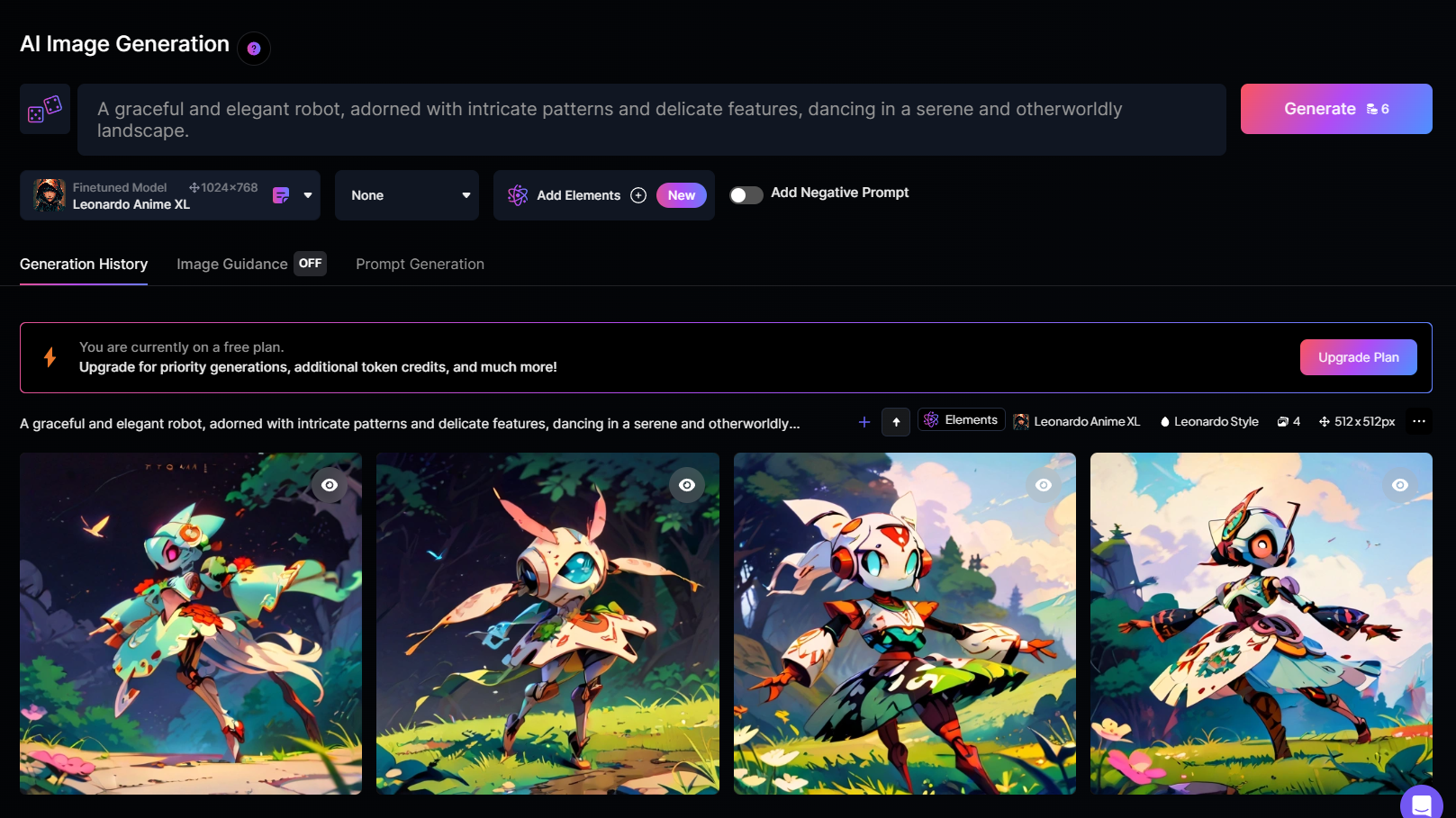Screen dimensions: 1456x818
Task: Click into the prompt text field
Action: point(651,120)
